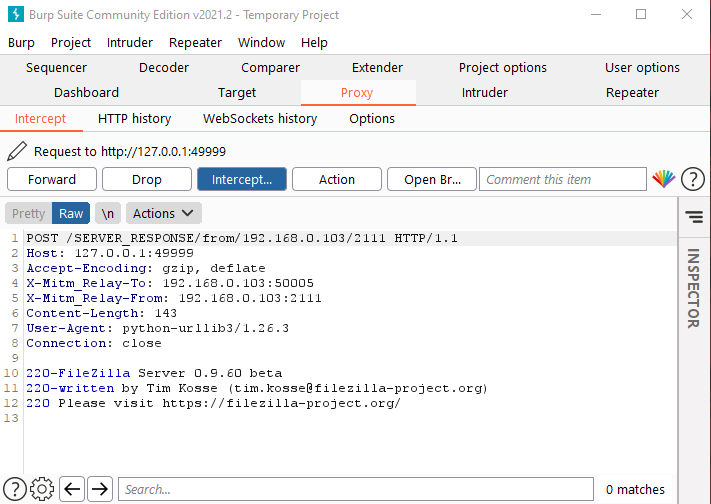Open the Window menu

point(261,43)
